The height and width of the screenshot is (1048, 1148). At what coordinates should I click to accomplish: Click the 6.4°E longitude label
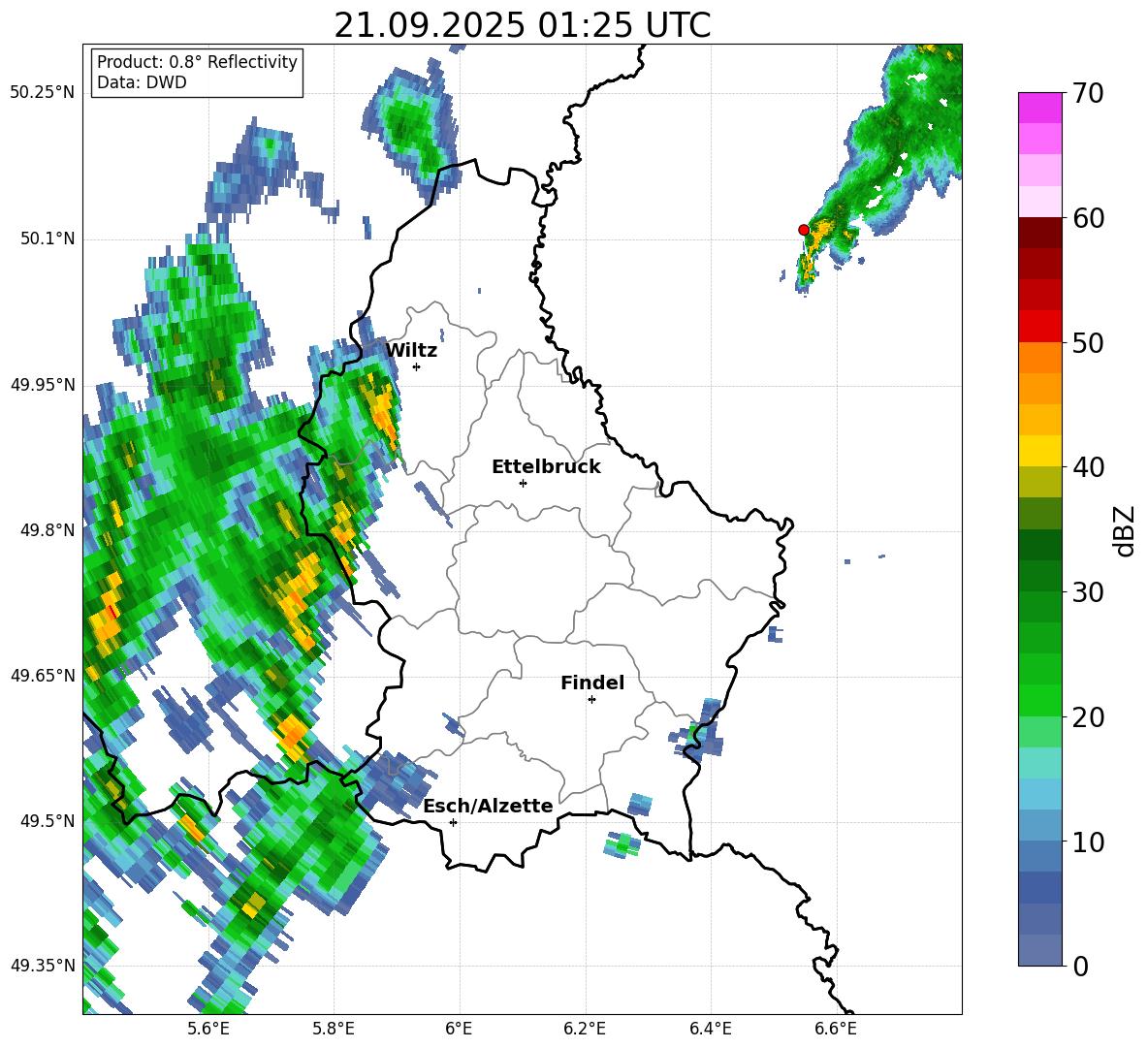710,1029
